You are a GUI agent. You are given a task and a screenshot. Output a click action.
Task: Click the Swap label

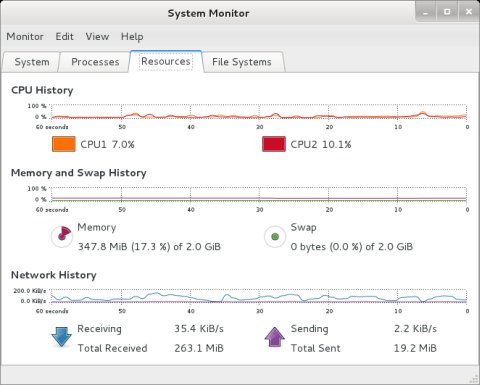click(303, 227)
